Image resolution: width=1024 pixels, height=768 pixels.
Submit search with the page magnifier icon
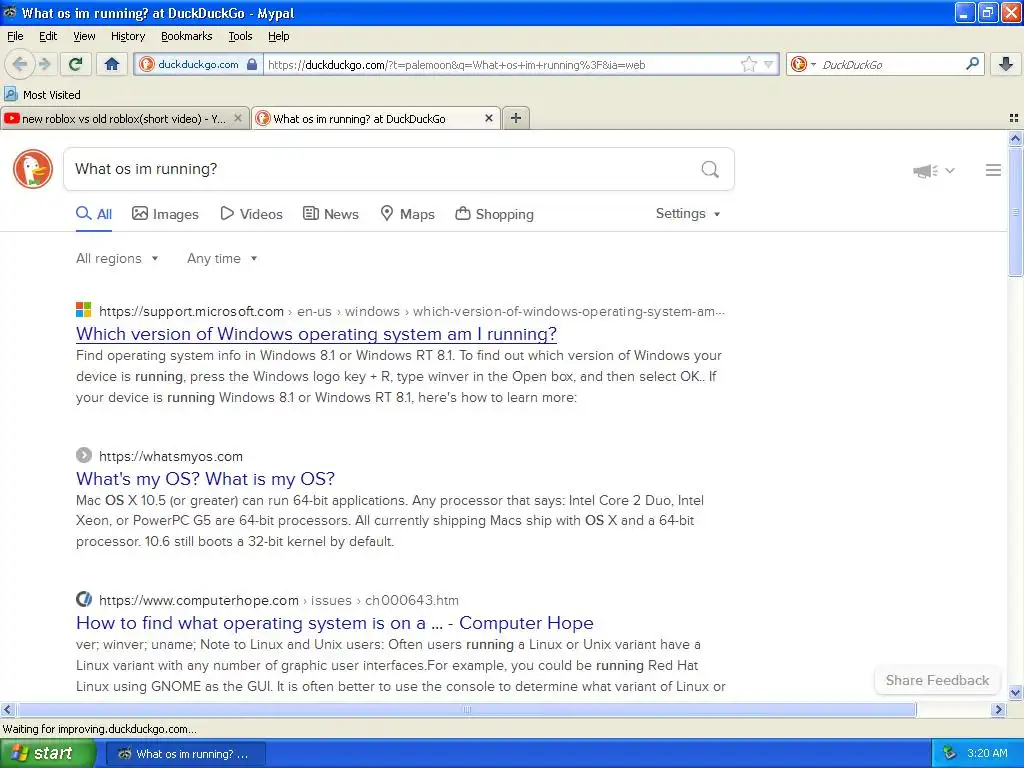(x=710, y=169)
